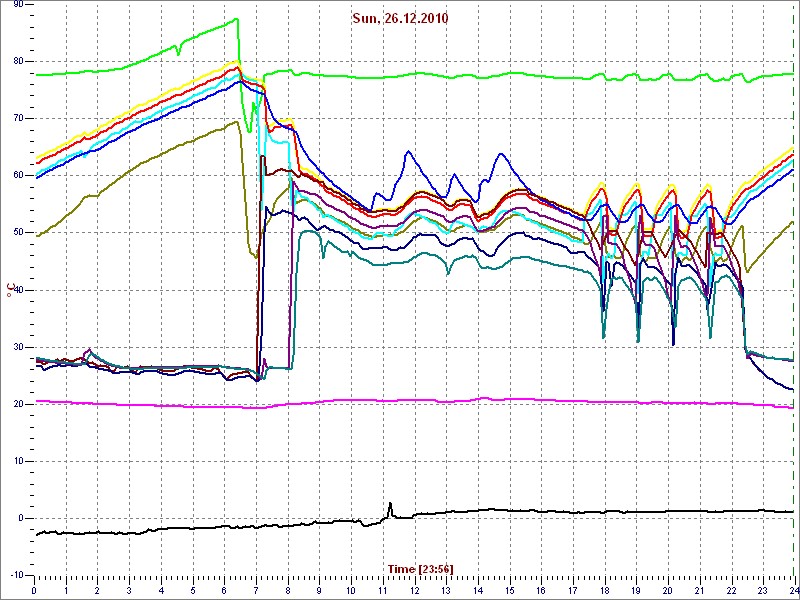Select the '-10' temperature axis label
Image resolution: width=800 pixels, height=600 pixels.
click(x=15, y=576)
